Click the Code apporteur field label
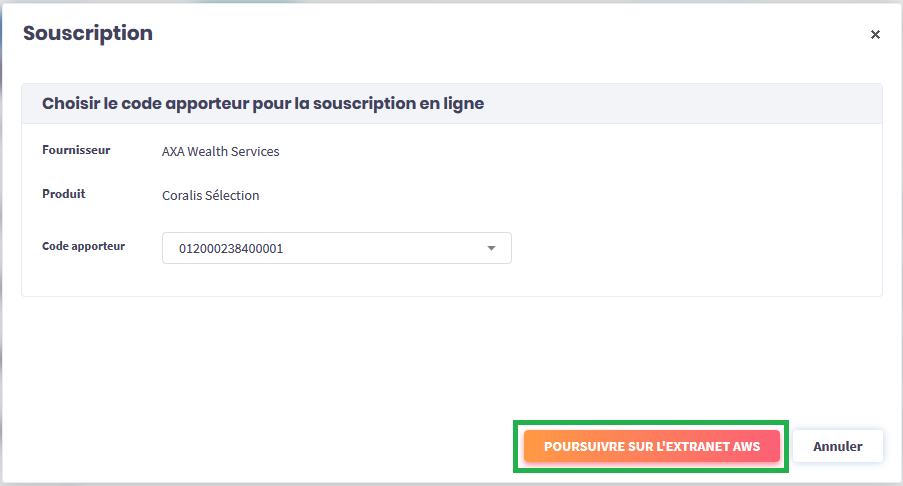The height and width of the screenshot is (486, 903). (83, 246)
